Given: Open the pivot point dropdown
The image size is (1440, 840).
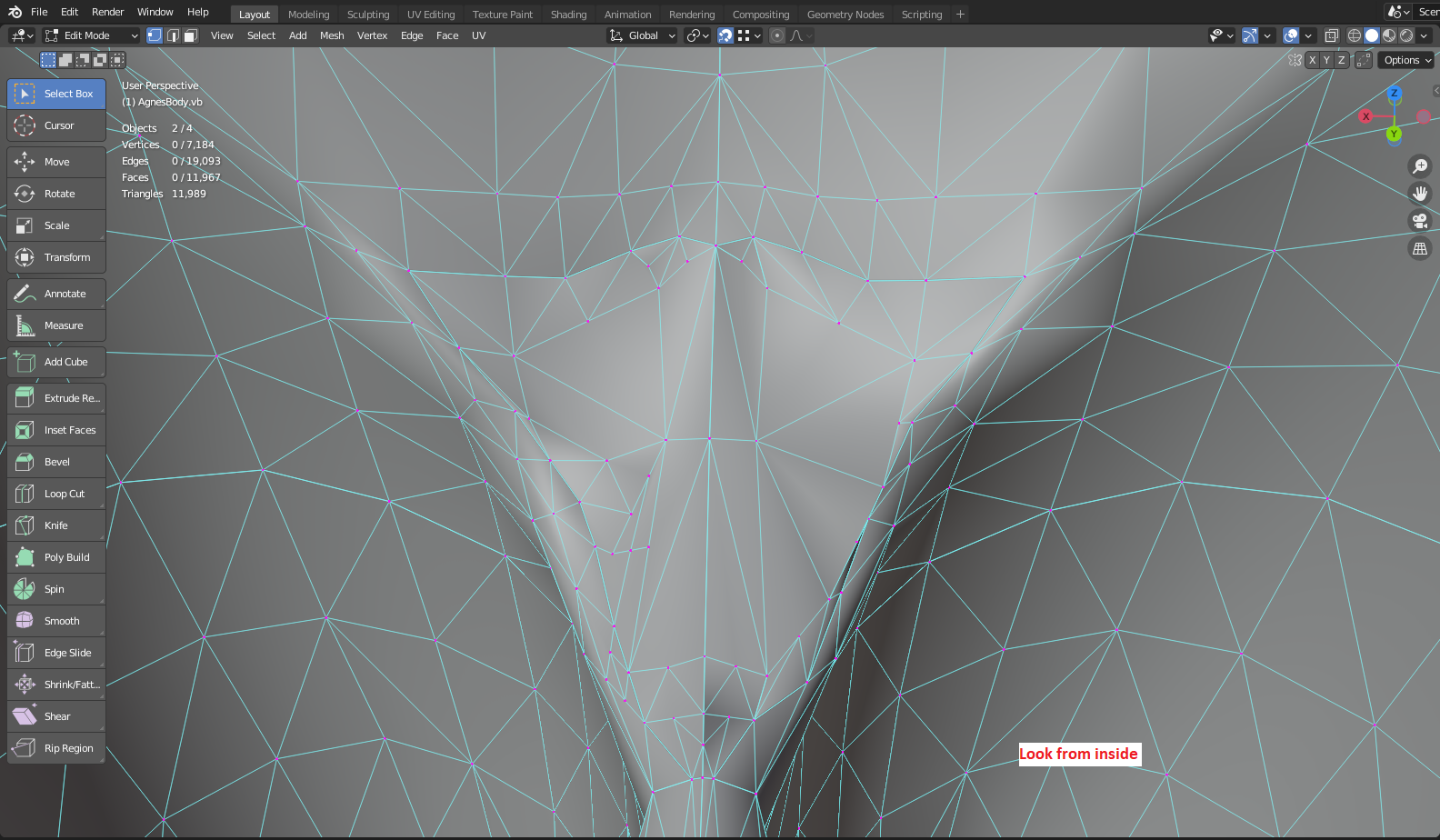Looking at the screenshot, I should click(x=697, y=35).
